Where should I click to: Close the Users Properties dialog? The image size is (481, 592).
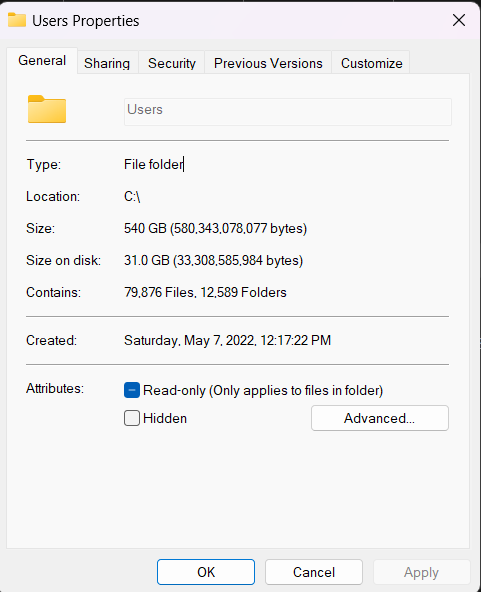coord(459,20)
